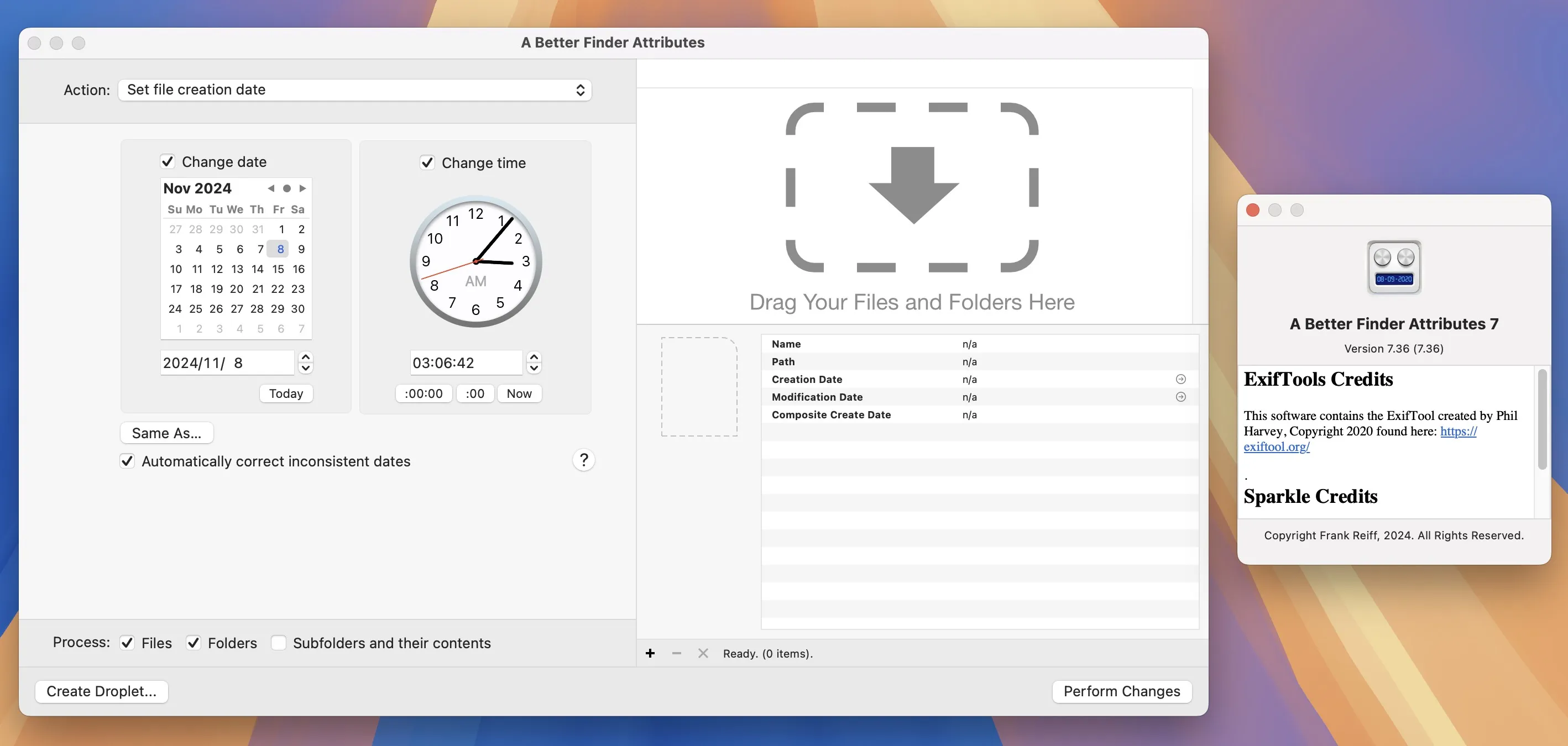This screenshot has height=746, width=1568.
Task: Uncheck Change time checkbox
Action: (x=427, y=162)
